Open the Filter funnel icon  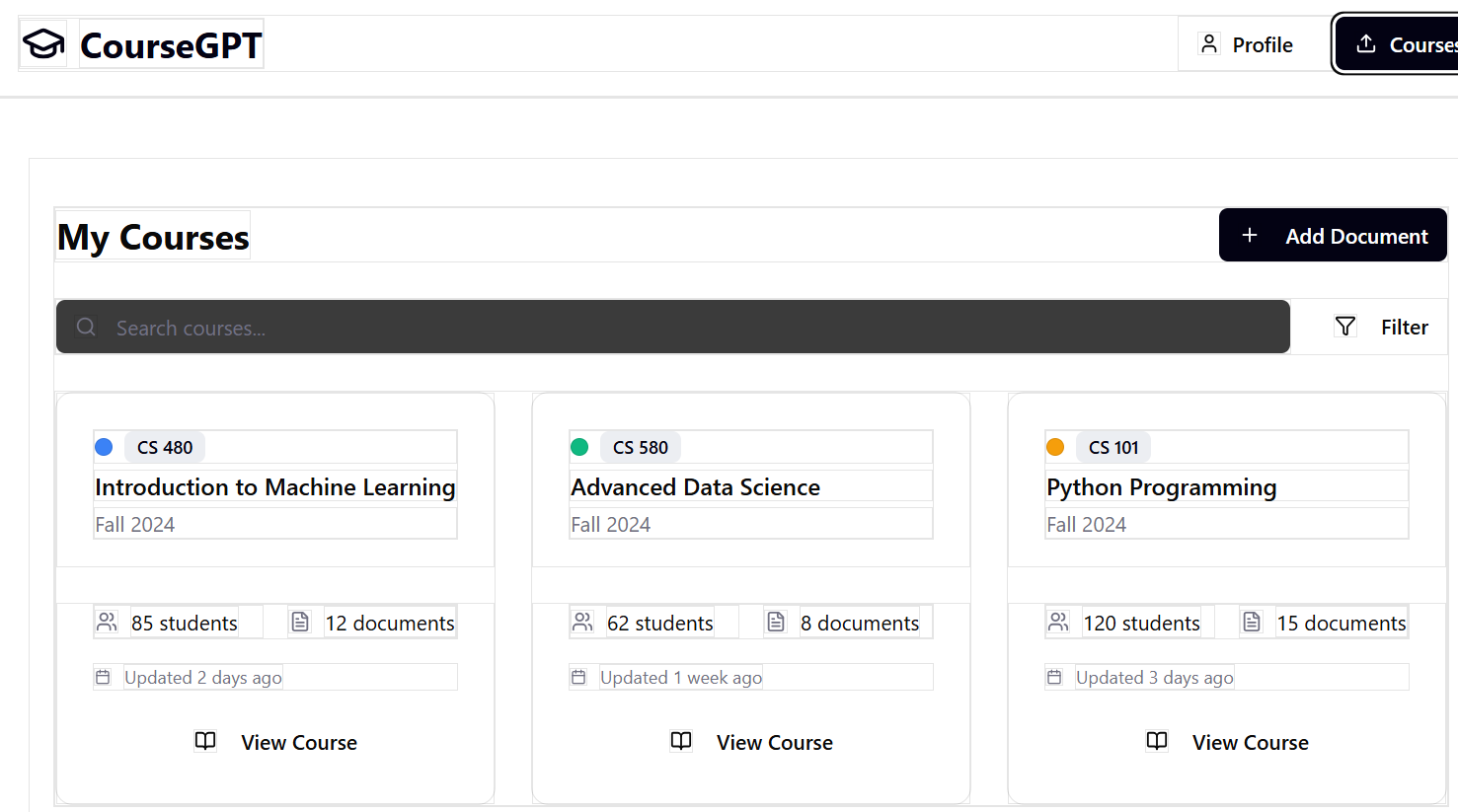coord(1344,326)
